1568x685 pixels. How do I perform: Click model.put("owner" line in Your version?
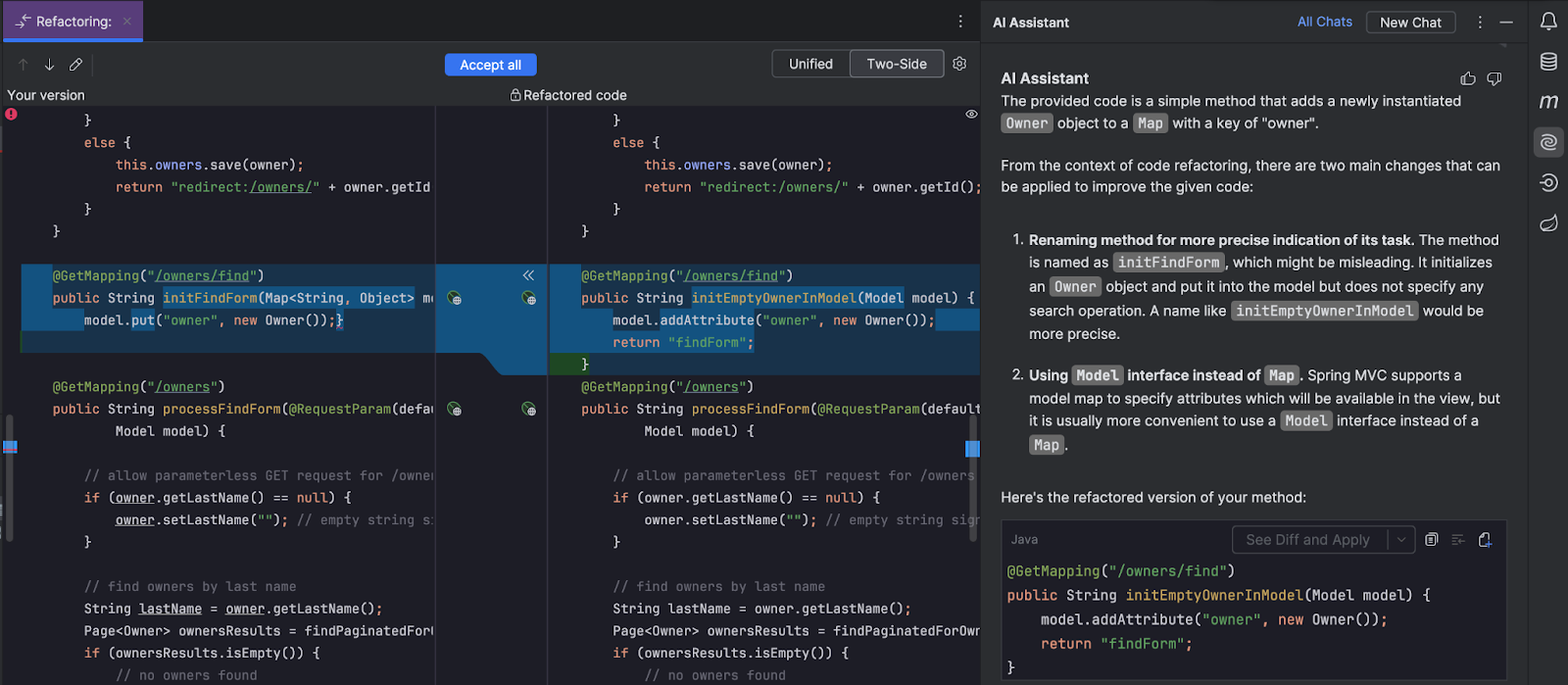tap(214, 319)
